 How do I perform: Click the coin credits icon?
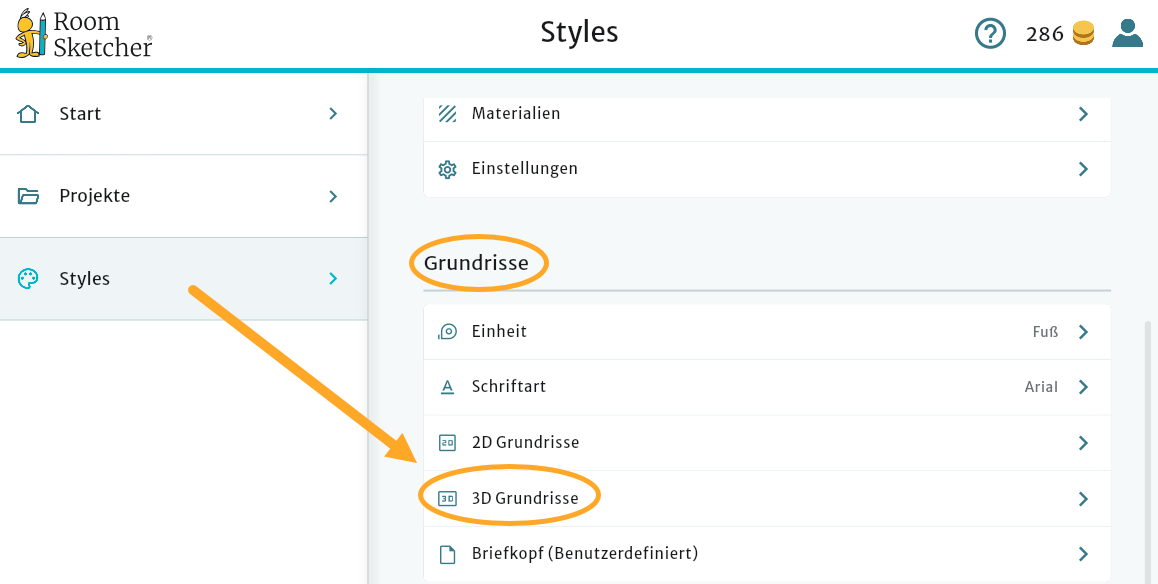pos(1083,33)
